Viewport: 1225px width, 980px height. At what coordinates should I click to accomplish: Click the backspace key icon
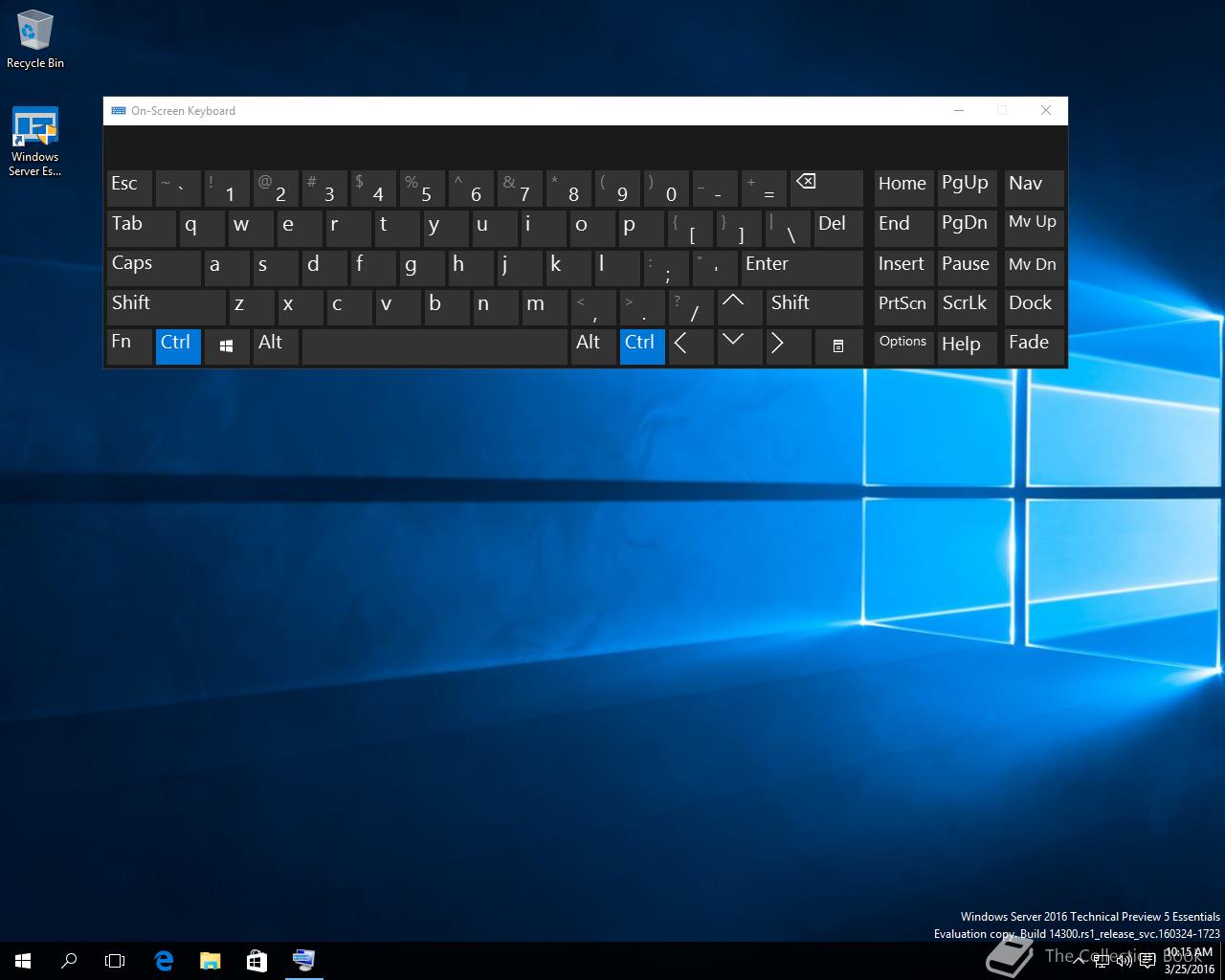tap(826, 189)
